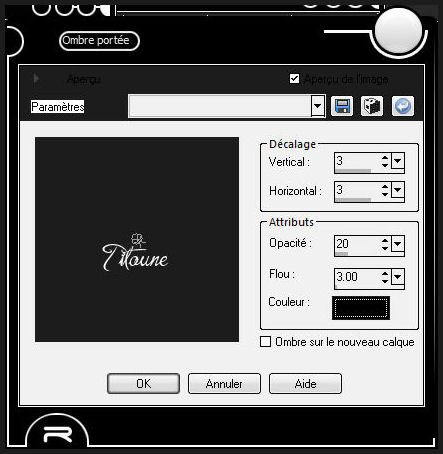The height and width of the screenshot is (454, 443).
Task: Increase the Vertical value with up arrow
Action: click(x=385, y=158)
